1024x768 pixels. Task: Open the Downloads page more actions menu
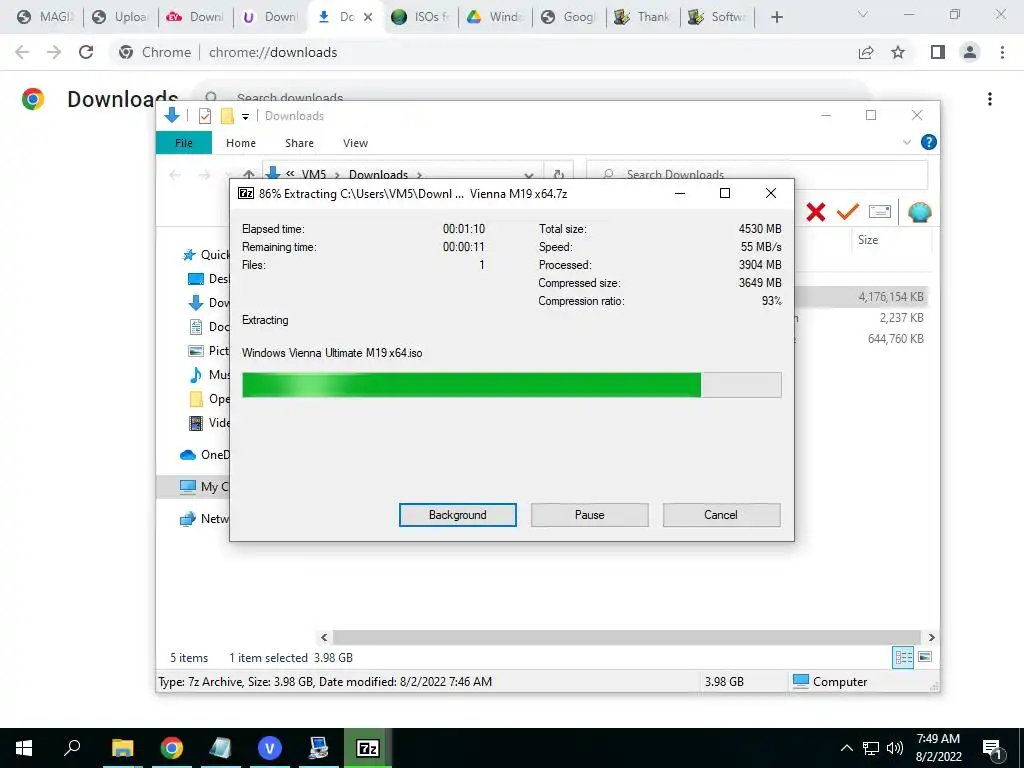(x=989, y=99)
